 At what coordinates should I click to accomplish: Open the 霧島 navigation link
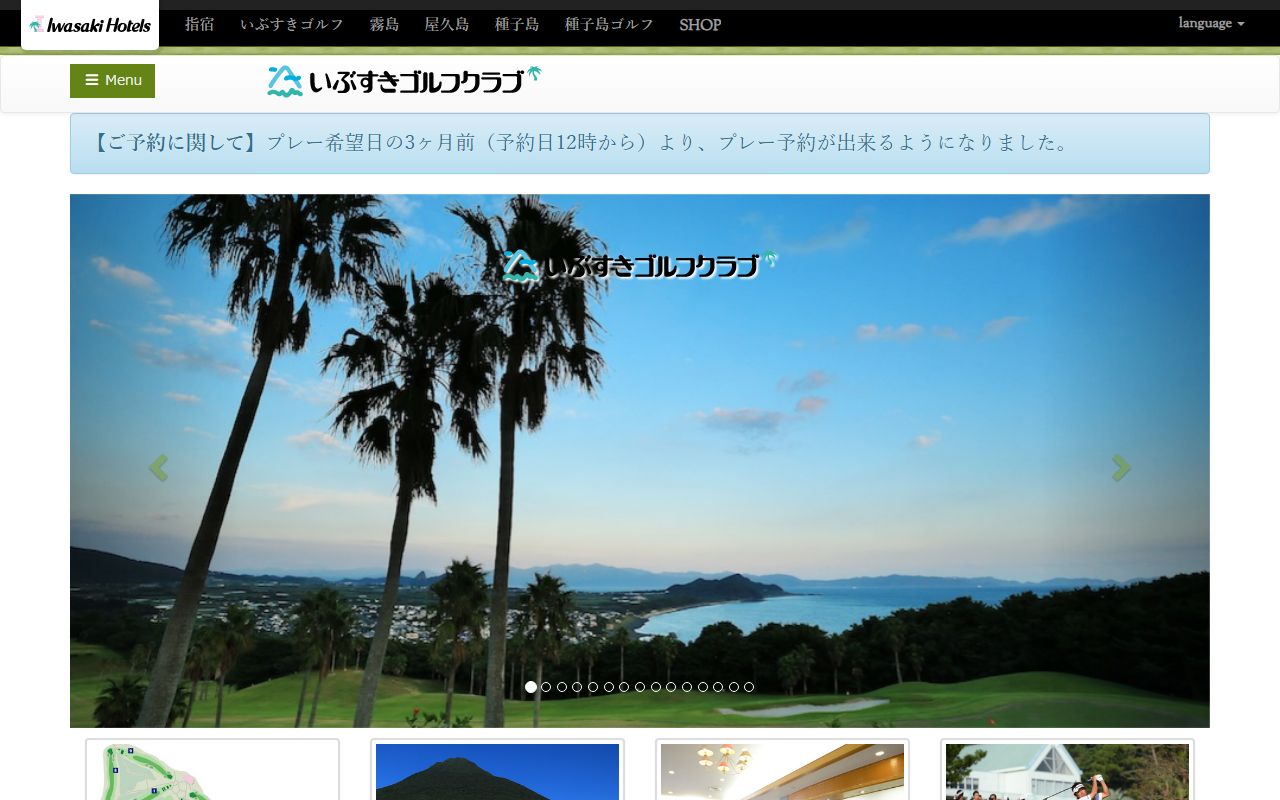[384, 24]
